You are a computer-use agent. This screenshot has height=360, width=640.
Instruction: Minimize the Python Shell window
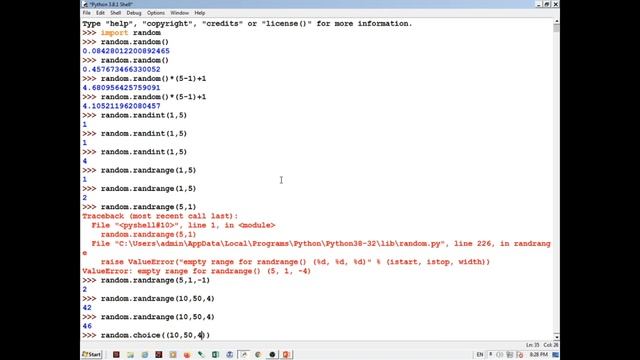538,4
